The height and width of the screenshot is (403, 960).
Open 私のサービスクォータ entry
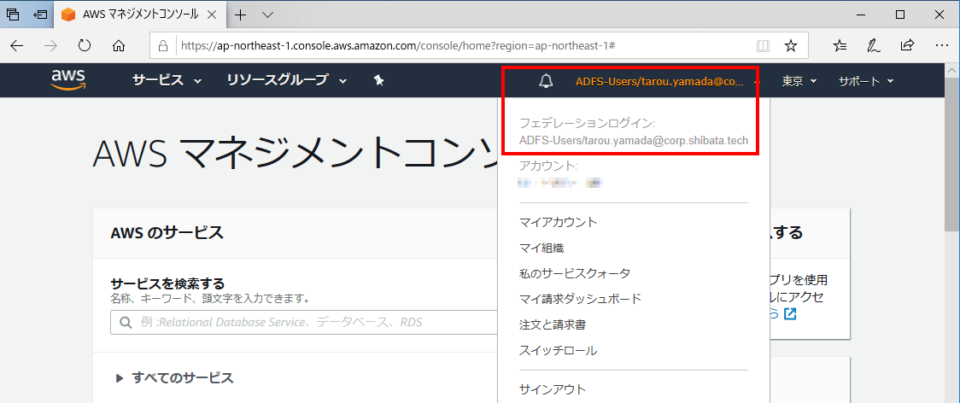pyautogui.click(x=574, y=273)
